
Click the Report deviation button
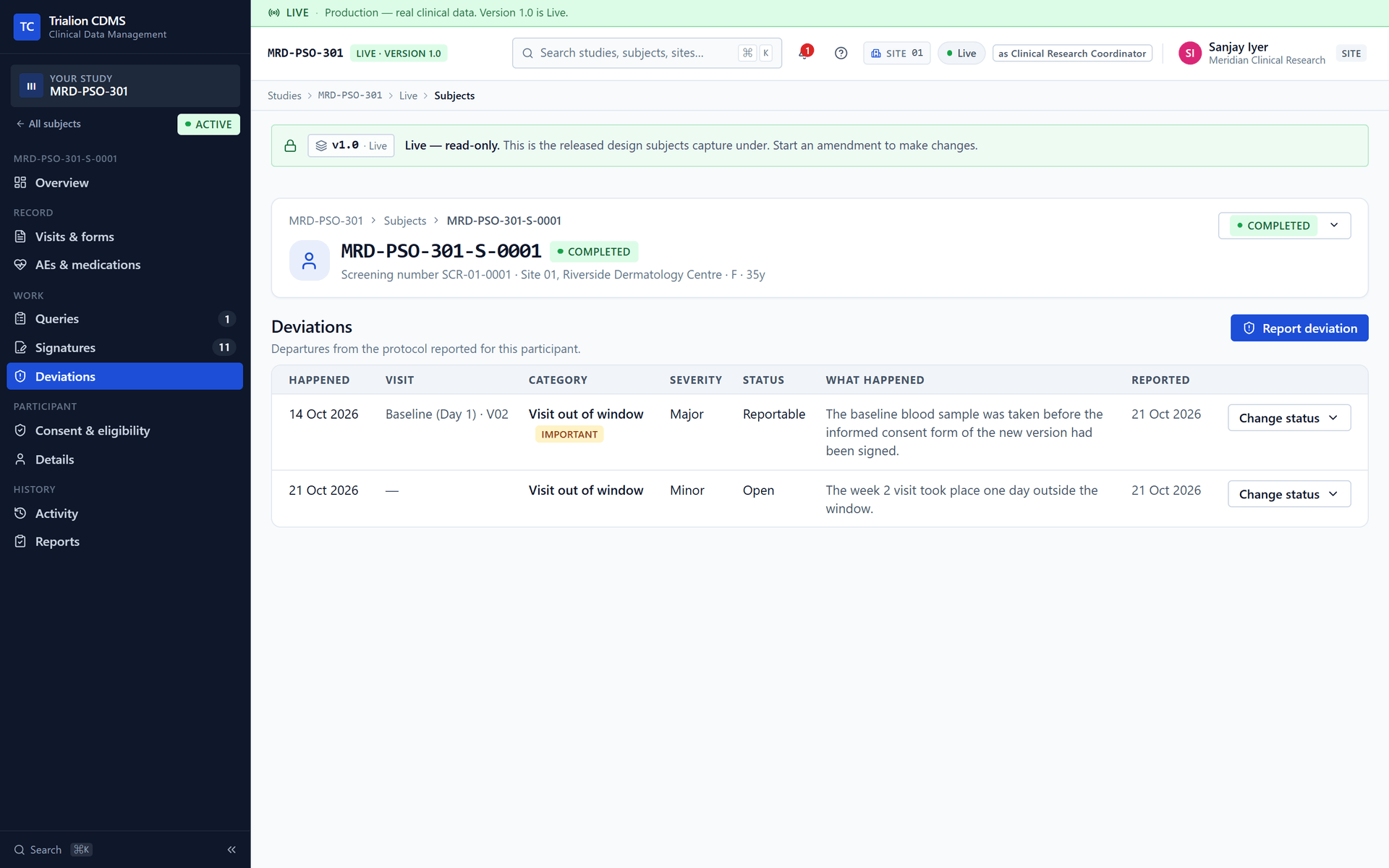(x=1299, y=328)
